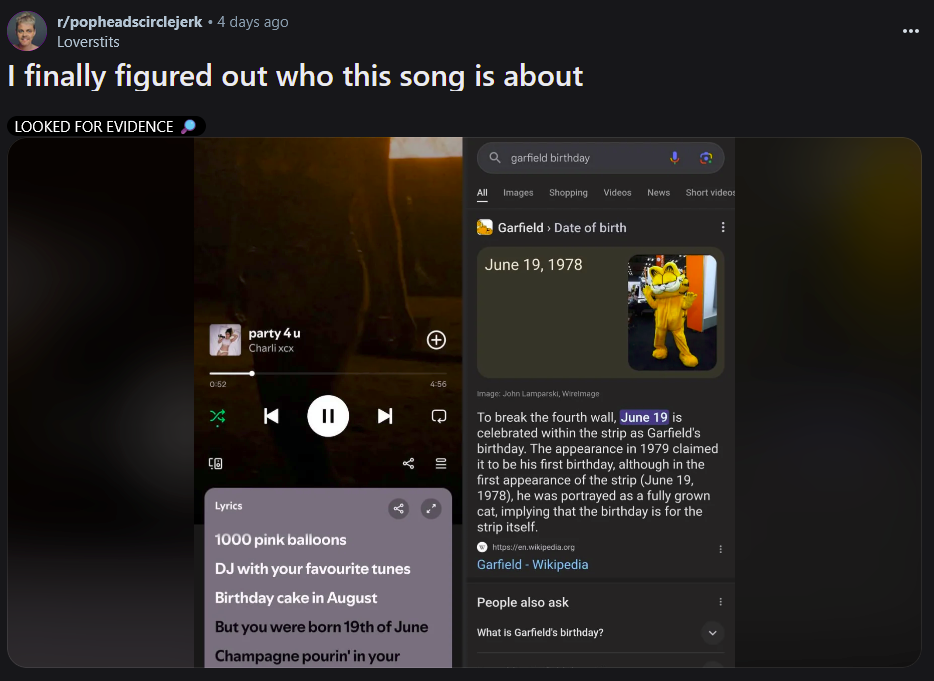This screenshot has height=681, width=934.
Task: Open the Garfield - Wikipedia link
Action: tap(533, 565)
